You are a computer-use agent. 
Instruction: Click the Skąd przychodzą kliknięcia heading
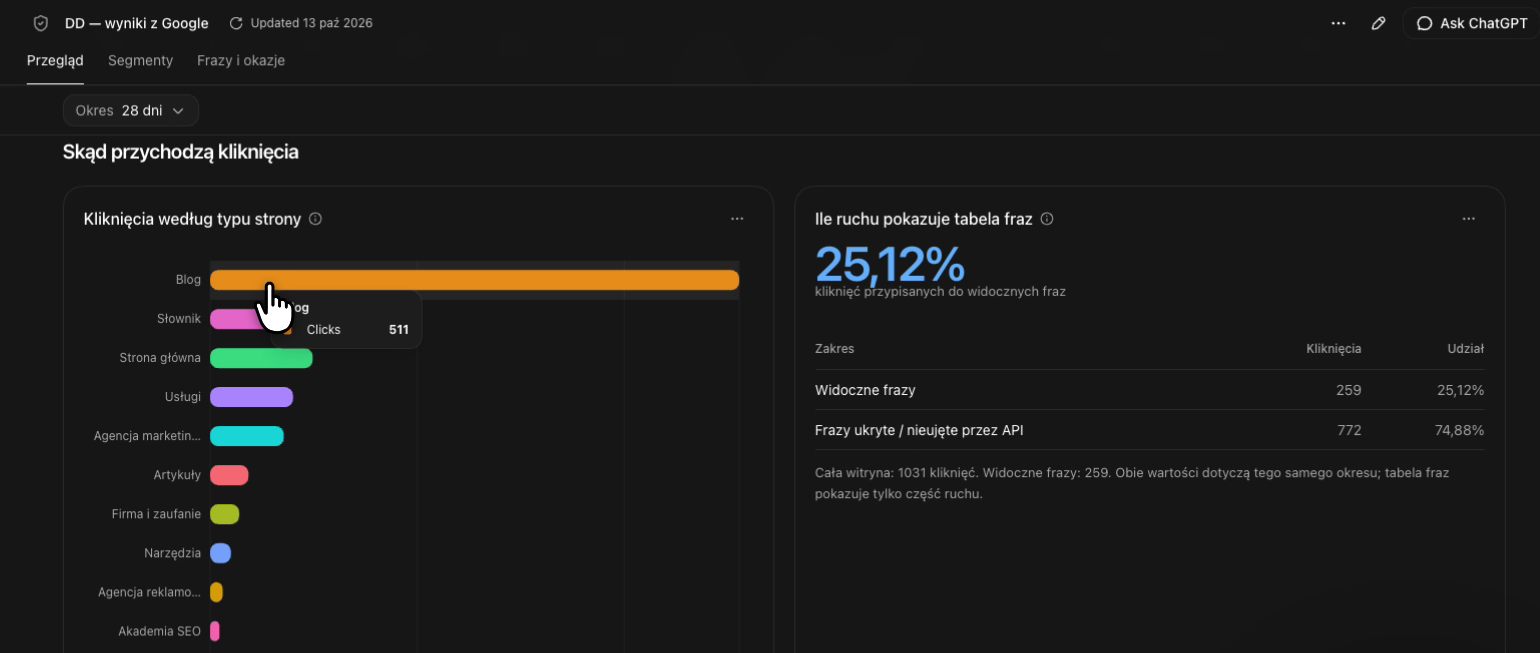click(181, 152)
